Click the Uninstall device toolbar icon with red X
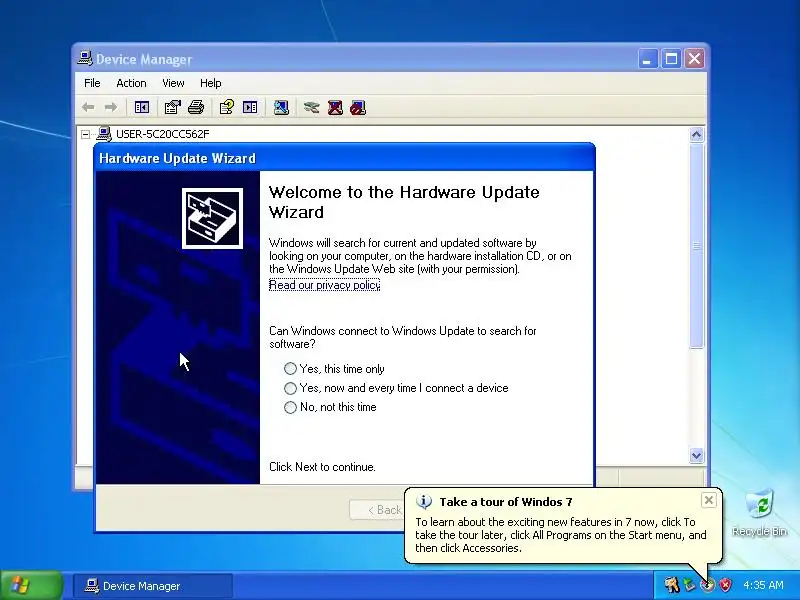 click(335, 108)
